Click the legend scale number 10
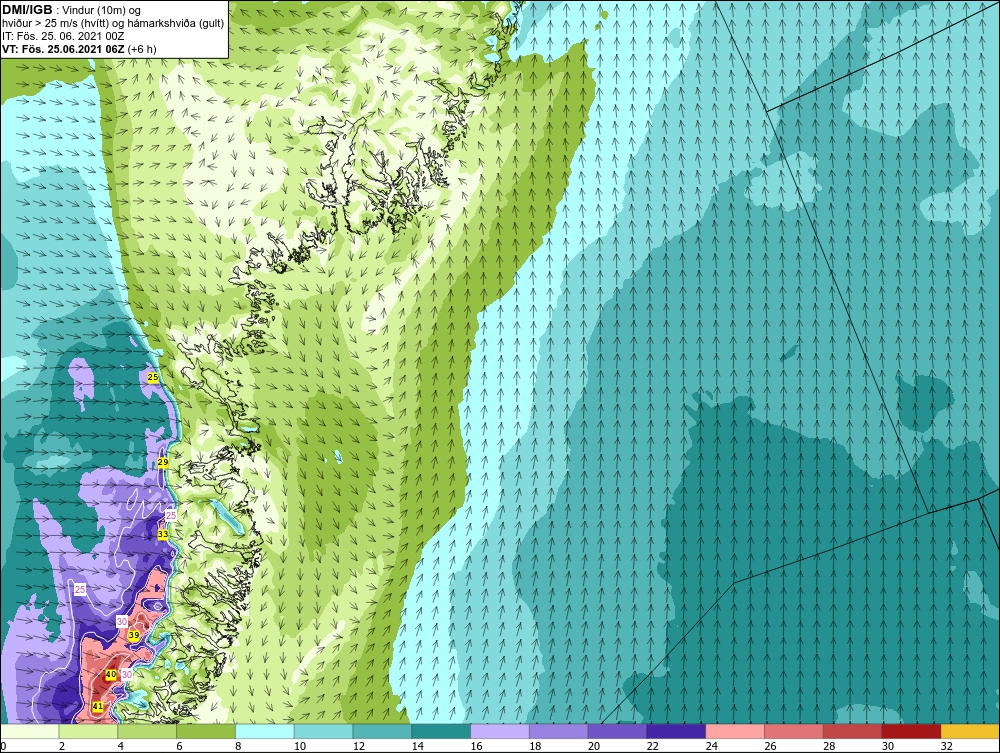 tap(300, 746)
